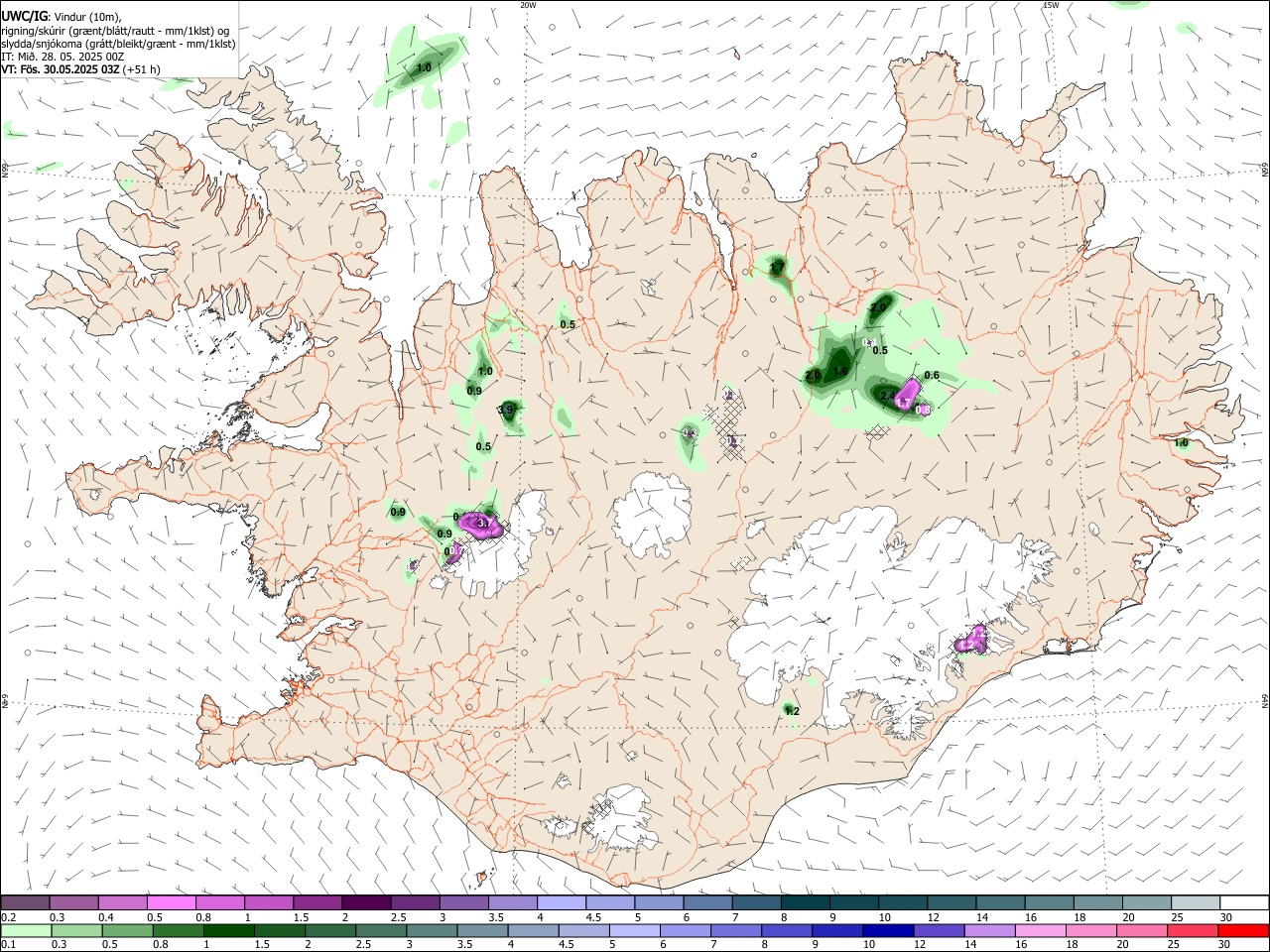Viewport: 1270px width, 952px height.
Task: Select bottom scale swatch between 25 and 30
Action: click(1193, 930)
